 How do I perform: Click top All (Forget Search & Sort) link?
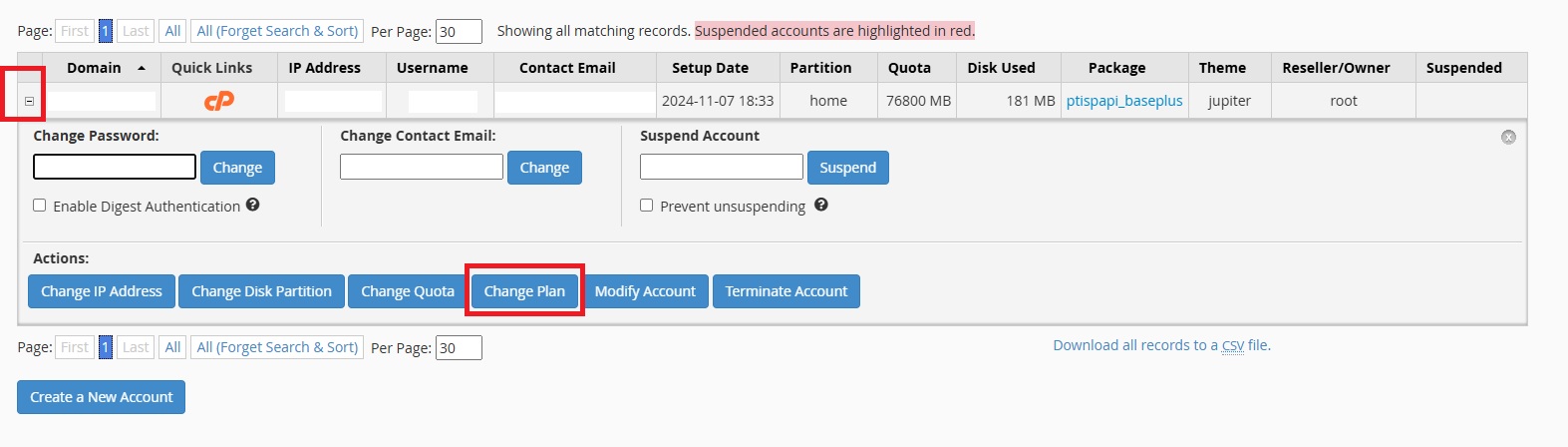(277, 31)
